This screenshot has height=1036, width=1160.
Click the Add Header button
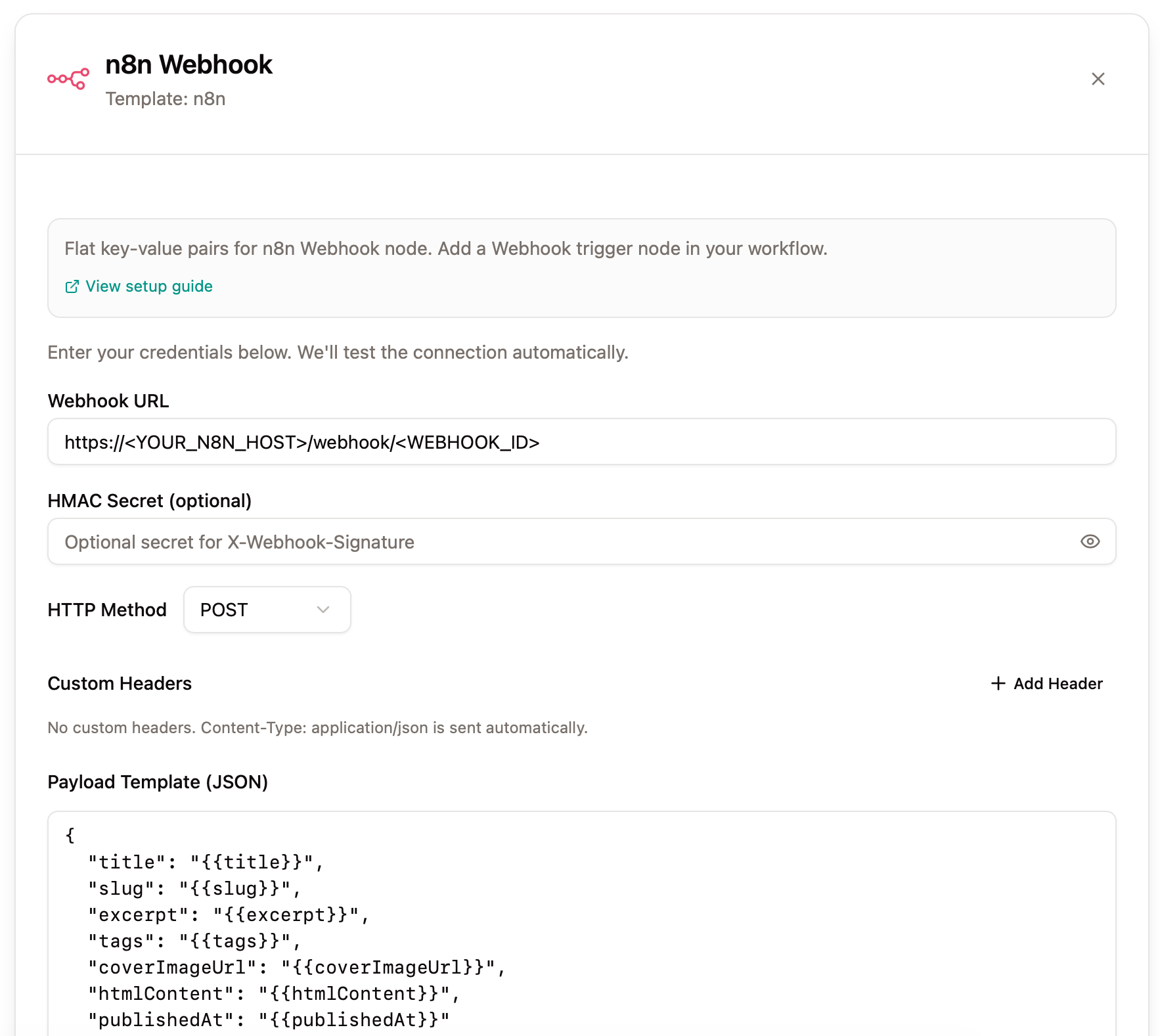pos(1047,684)
